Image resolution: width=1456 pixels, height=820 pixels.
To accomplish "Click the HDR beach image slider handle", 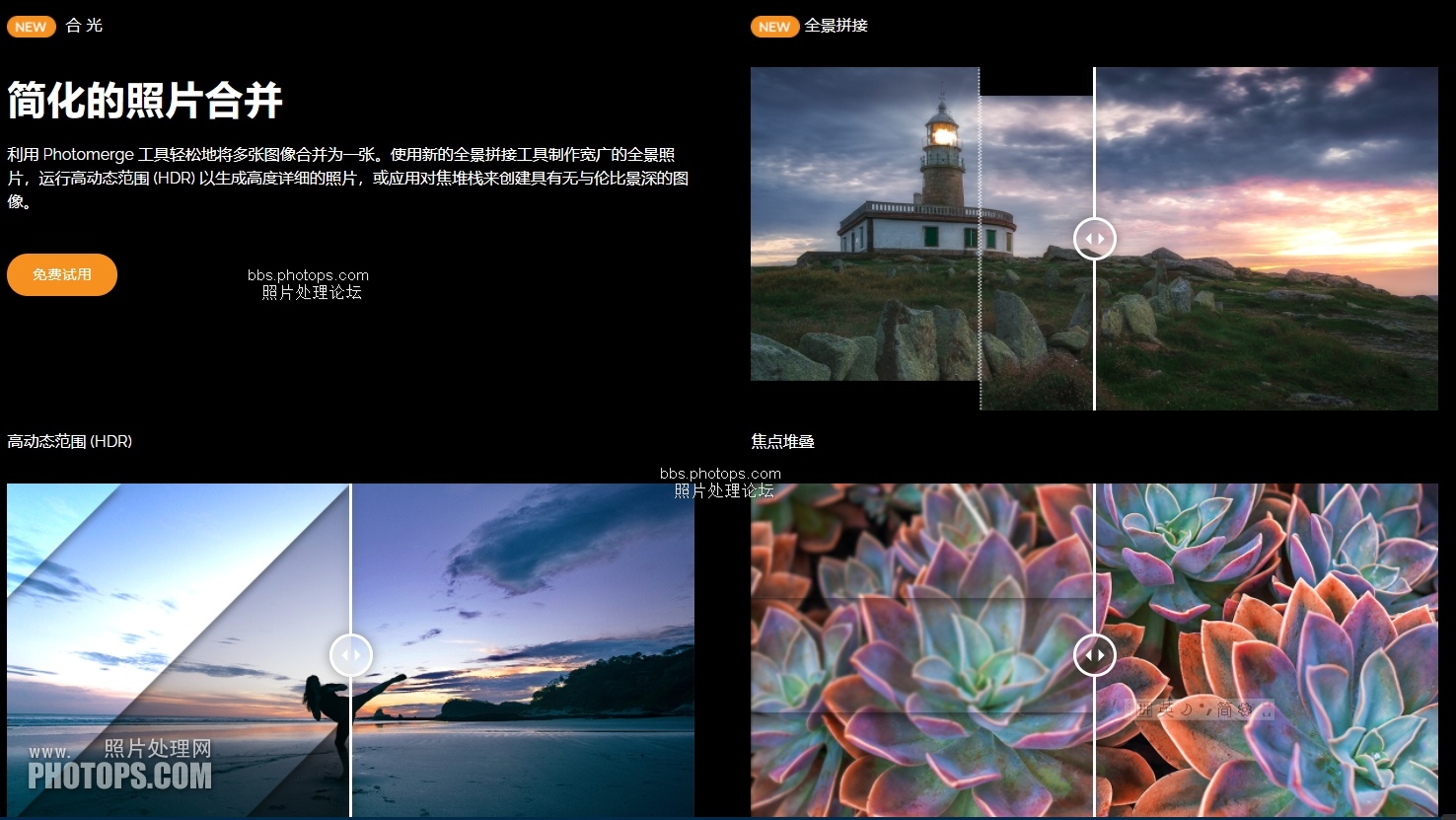I will [350, 654].
